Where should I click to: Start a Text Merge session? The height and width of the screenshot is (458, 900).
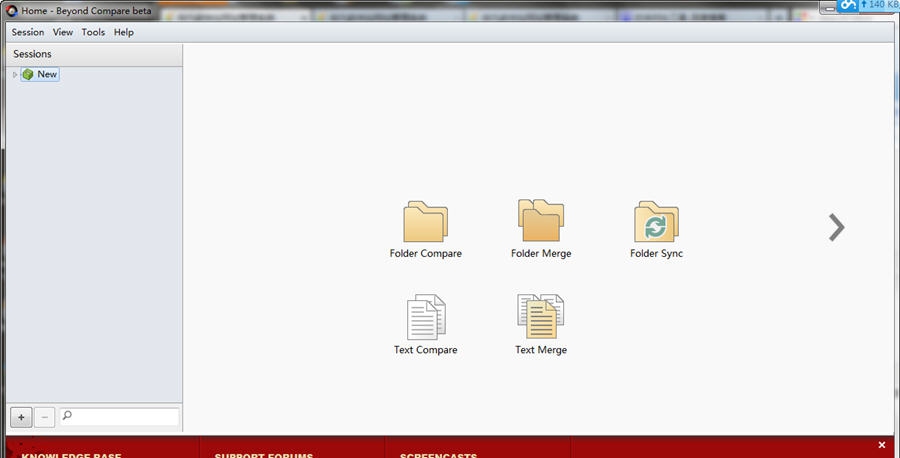click(x=541, y=325)
